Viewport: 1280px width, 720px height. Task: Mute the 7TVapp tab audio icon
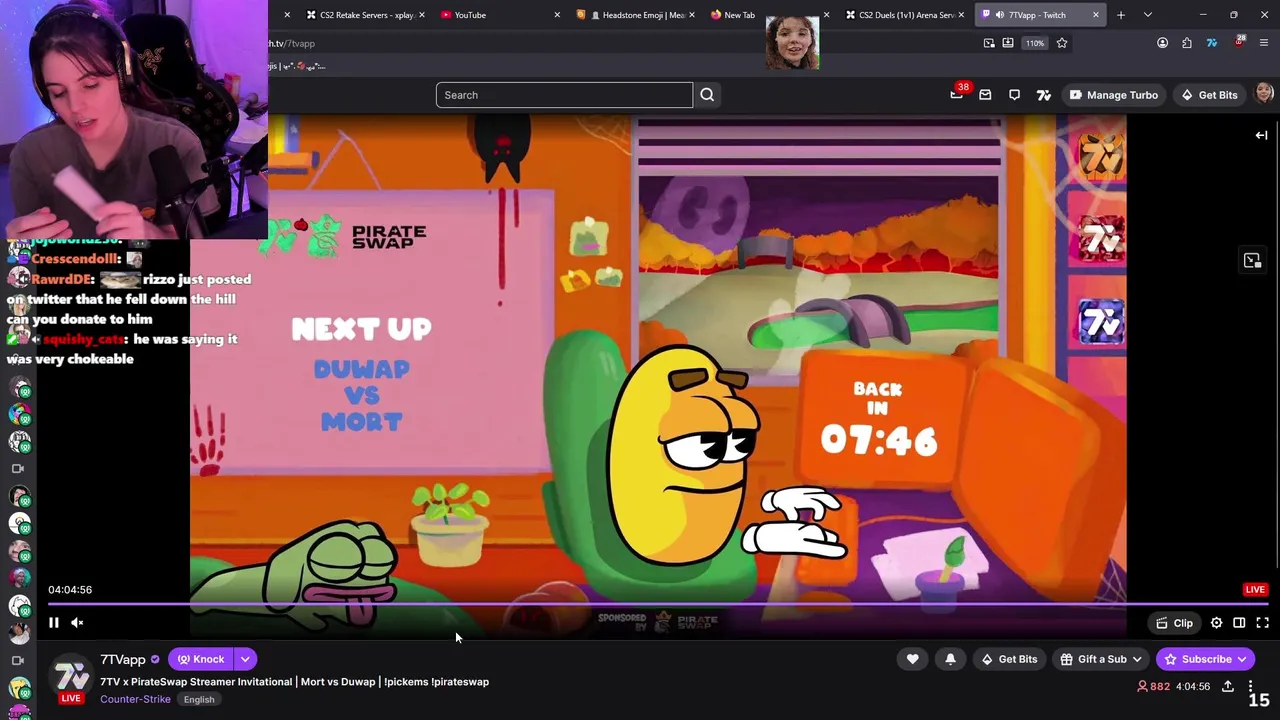coord(999,15)
